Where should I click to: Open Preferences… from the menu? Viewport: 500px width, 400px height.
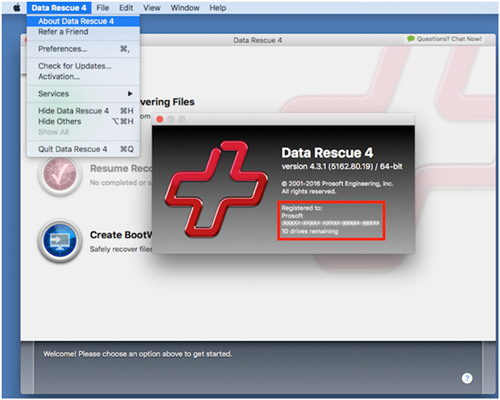(x=83, y=49)
